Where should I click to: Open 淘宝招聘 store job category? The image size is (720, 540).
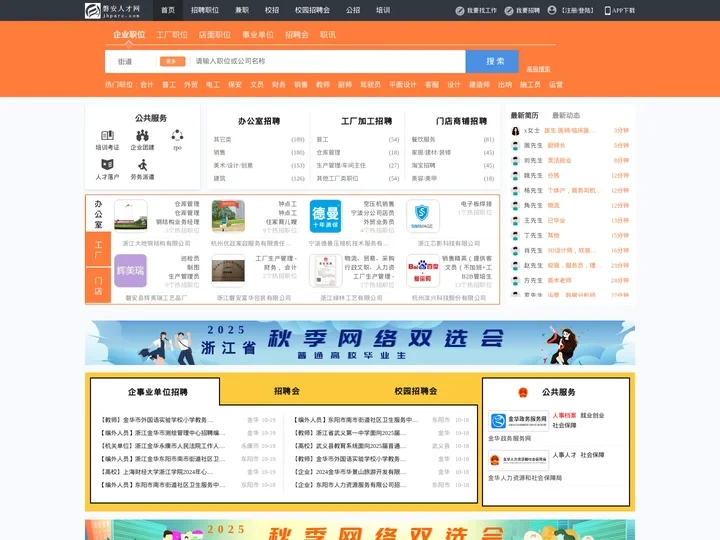[423, 165]
